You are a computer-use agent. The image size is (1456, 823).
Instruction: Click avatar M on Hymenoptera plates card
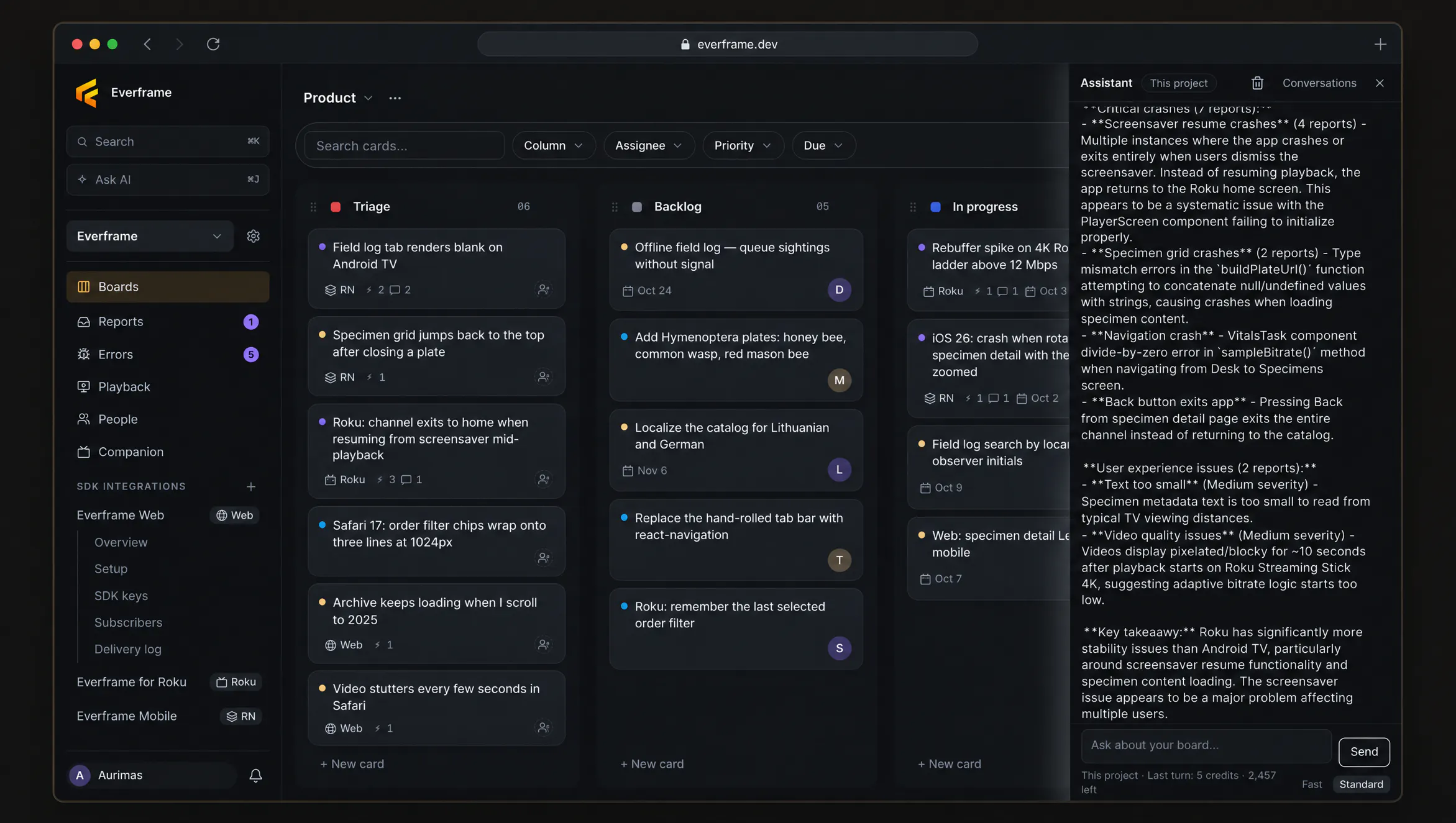pyautogui.click(x=839, y=380)
